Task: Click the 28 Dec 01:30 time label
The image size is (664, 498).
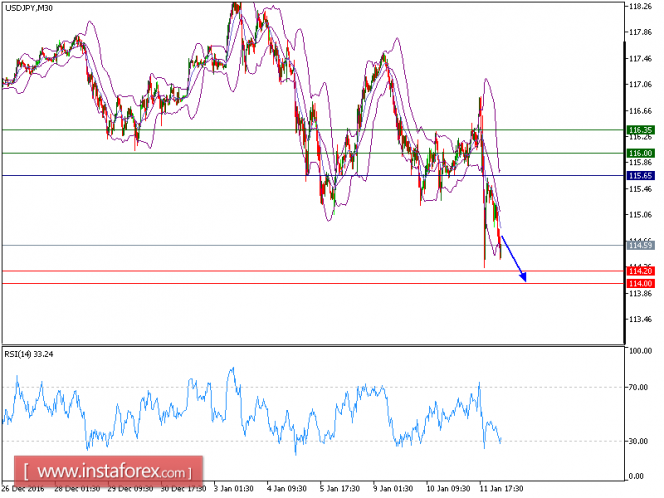Action: tap(77, 488)
